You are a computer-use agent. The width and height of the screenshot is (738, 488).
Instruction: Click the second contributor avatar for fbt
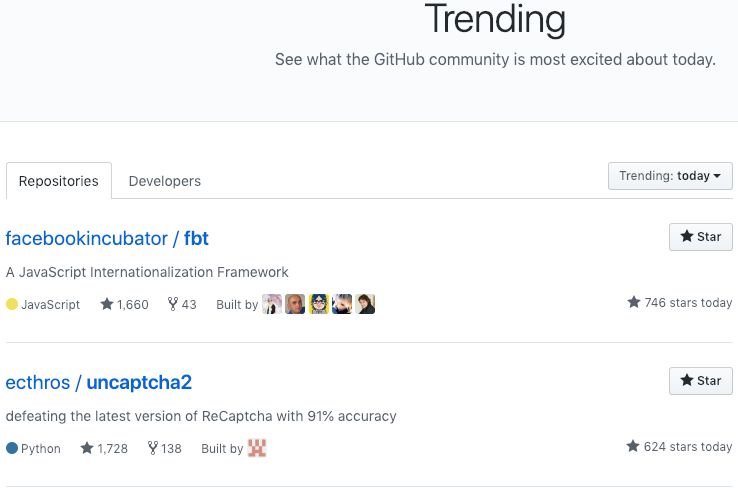pyautogui.click(x=295, y=304)
